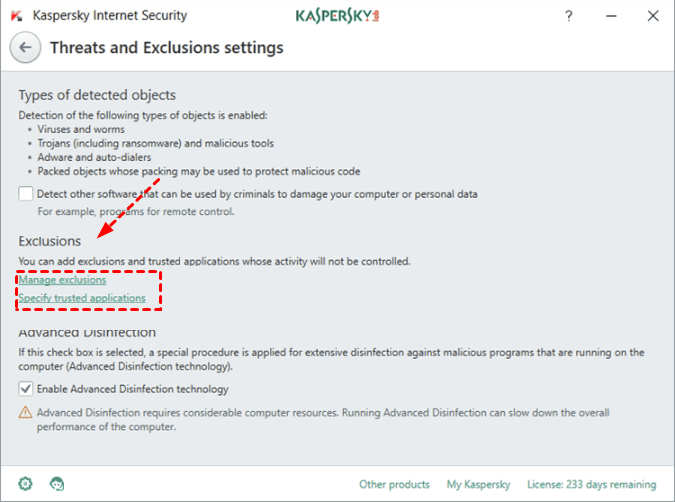
Task: Open help with the question mark icon
Action: [x=569, y=16]
